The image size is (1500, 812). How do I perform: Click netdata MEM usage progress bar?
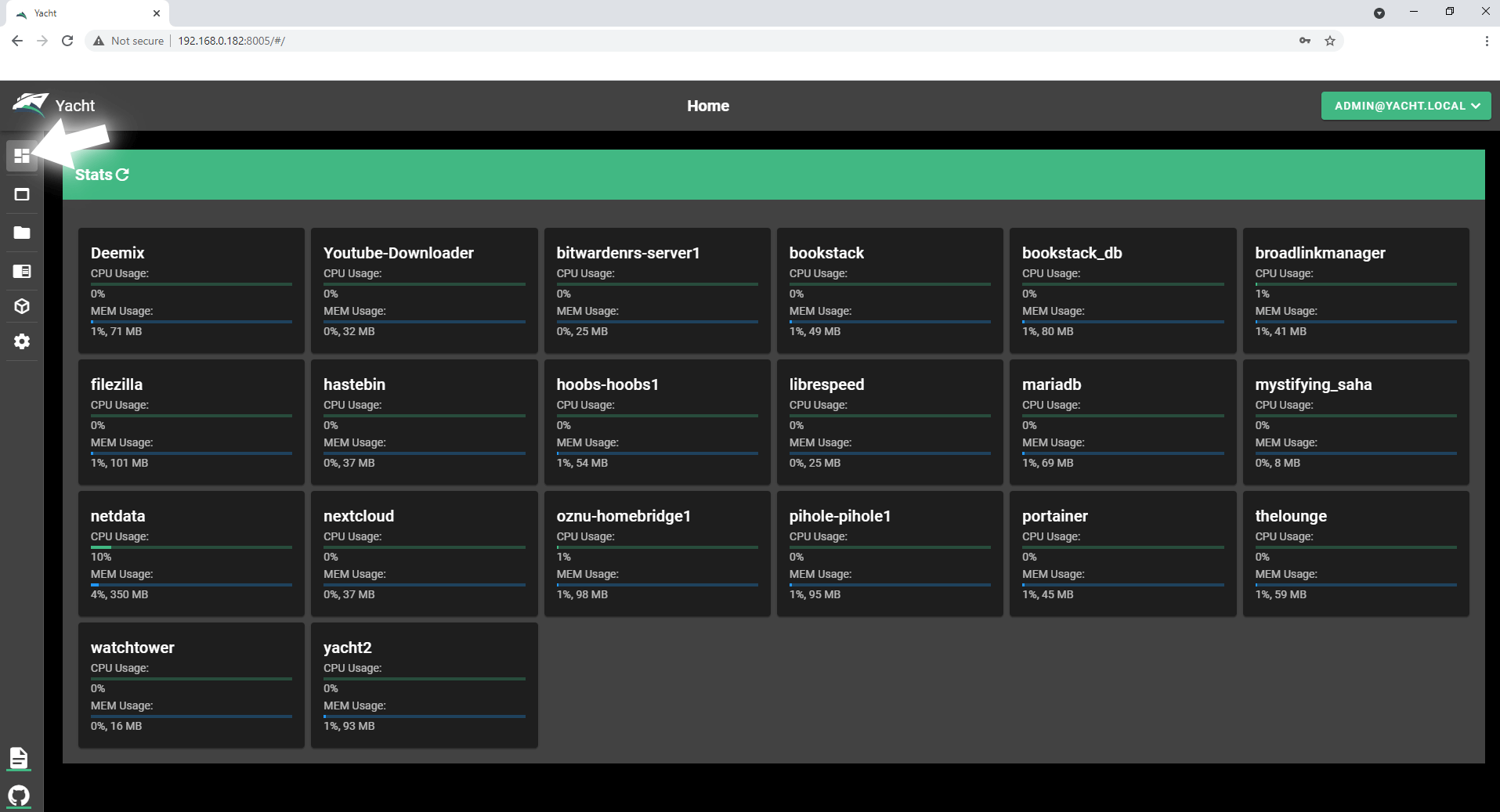click(x=191, y=585)
